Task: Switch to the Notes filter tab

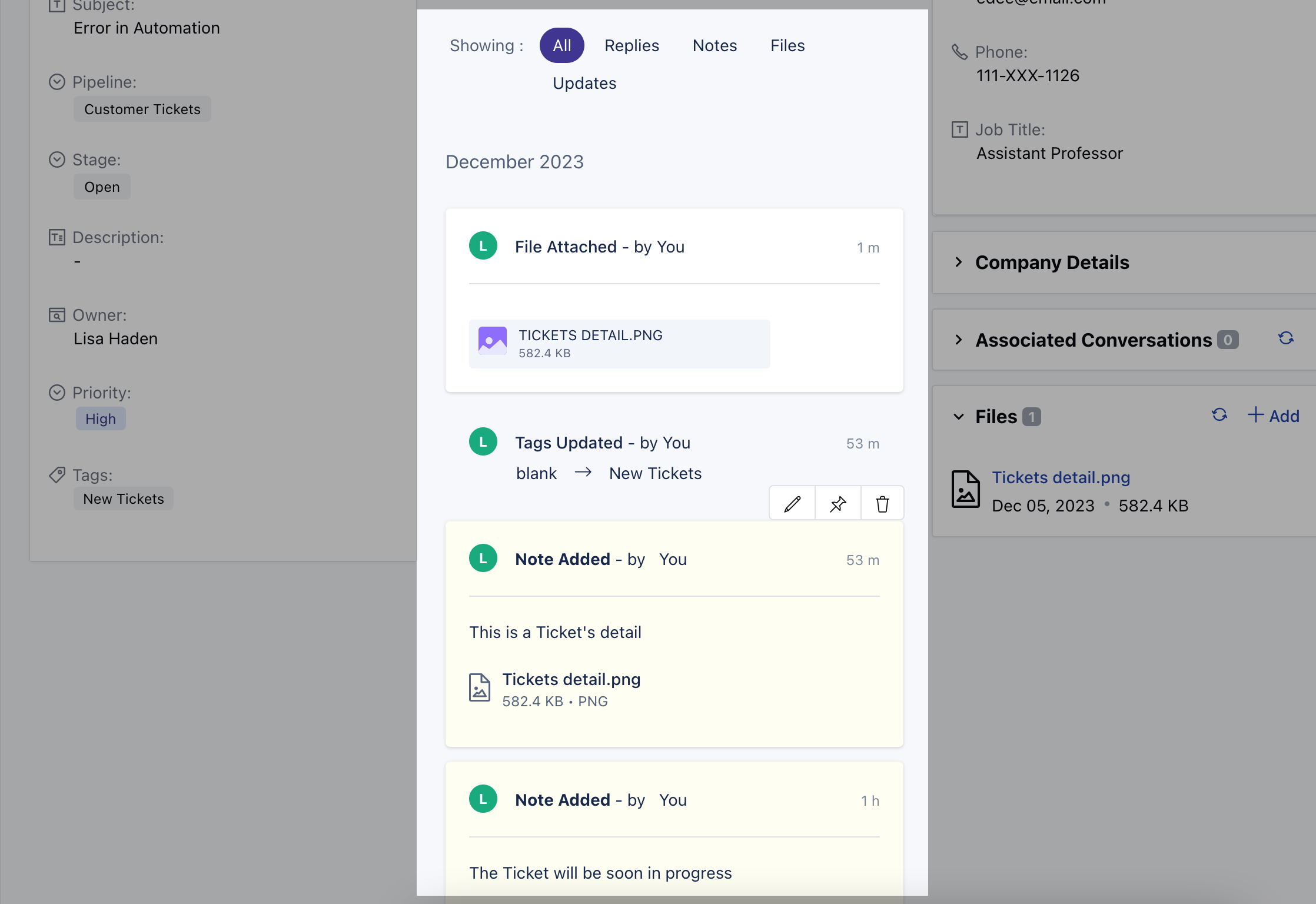Action: point(715,46)
